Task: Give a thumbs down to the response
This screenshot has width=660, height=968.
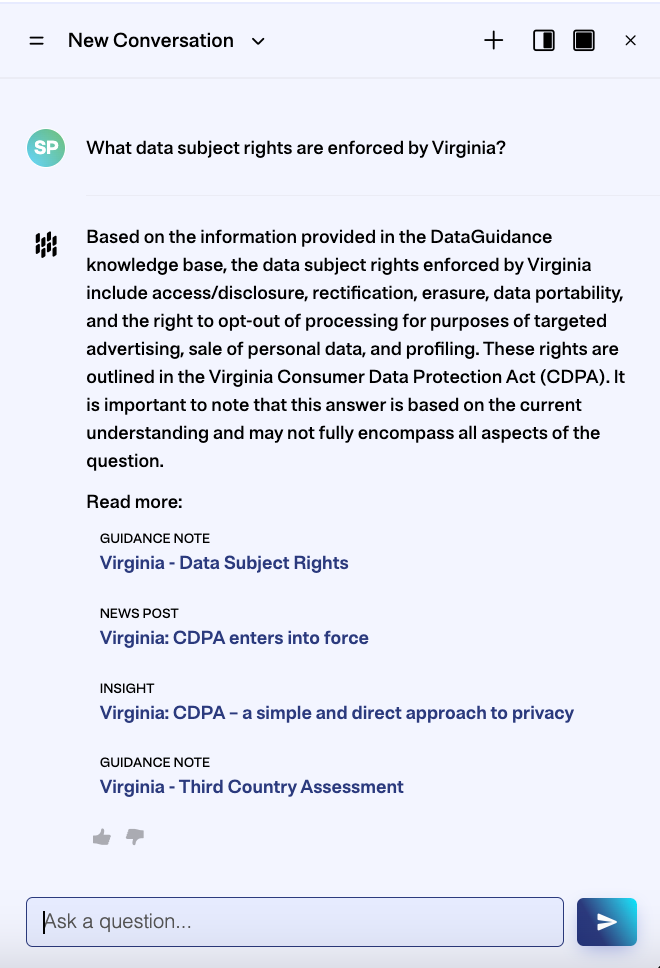Action: pyautogui.click(x=134, y=838)
